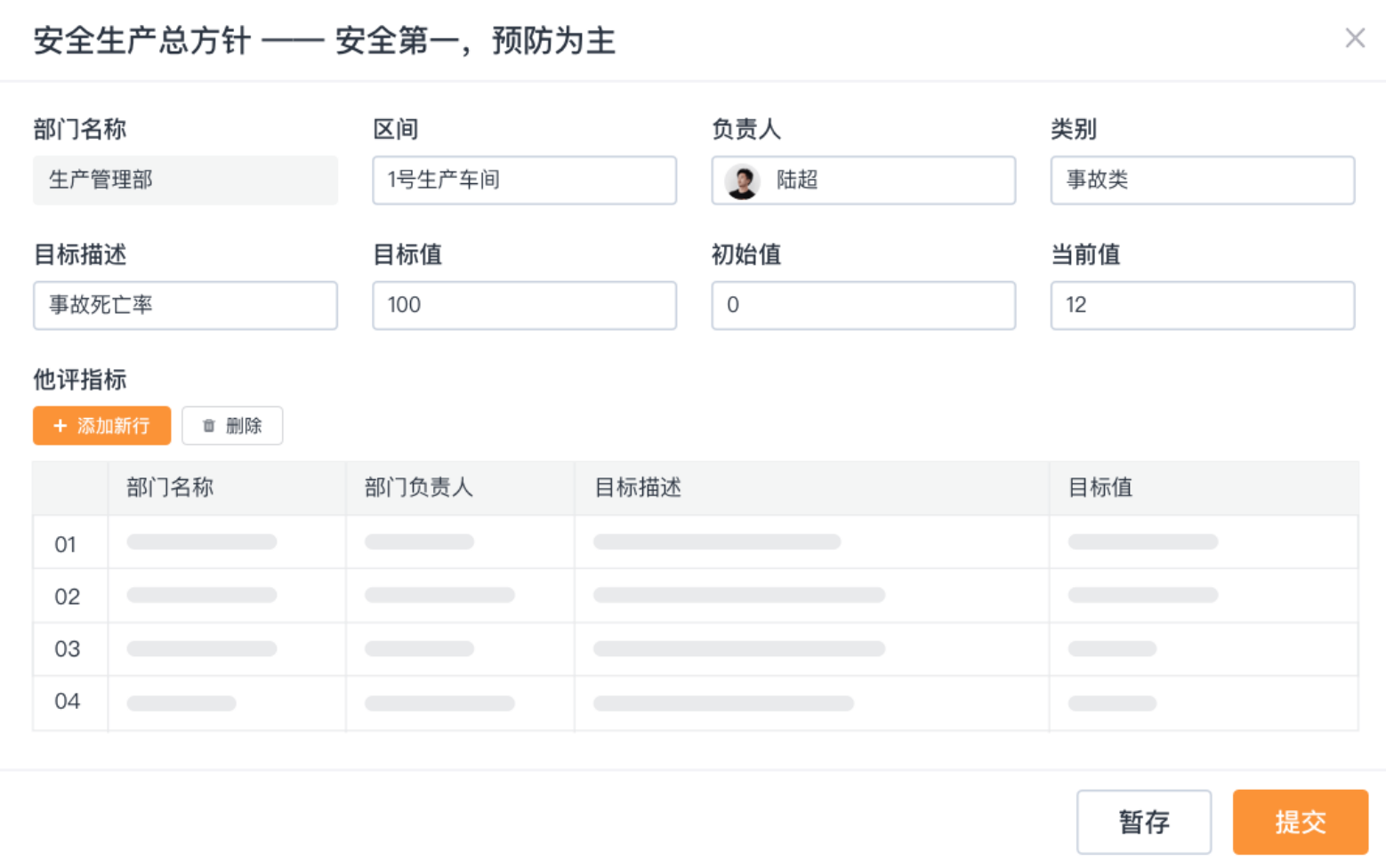1386x868 pixels.
Task: Click the 当前值 input showing 12
Action: tap(1202, 305)
